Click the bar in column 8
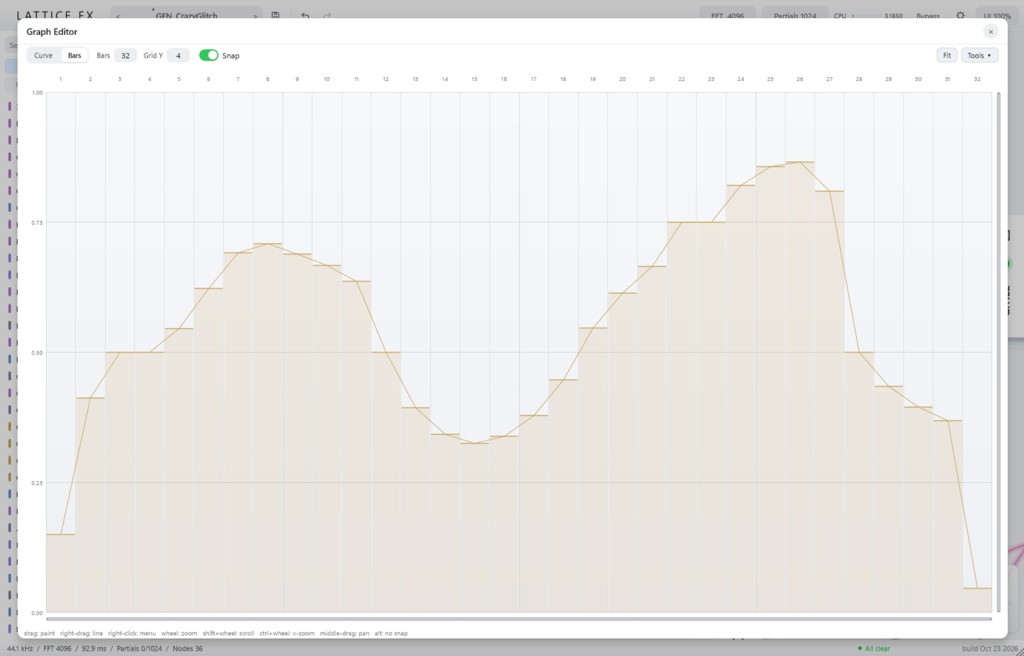Screen dimensions: 1024x656 [268, 428]
